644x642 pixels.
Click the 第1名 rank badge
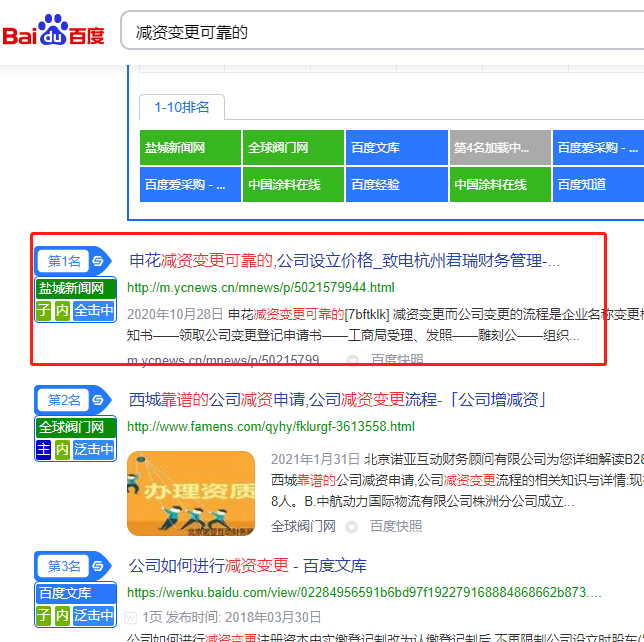[x=64, y=261]
